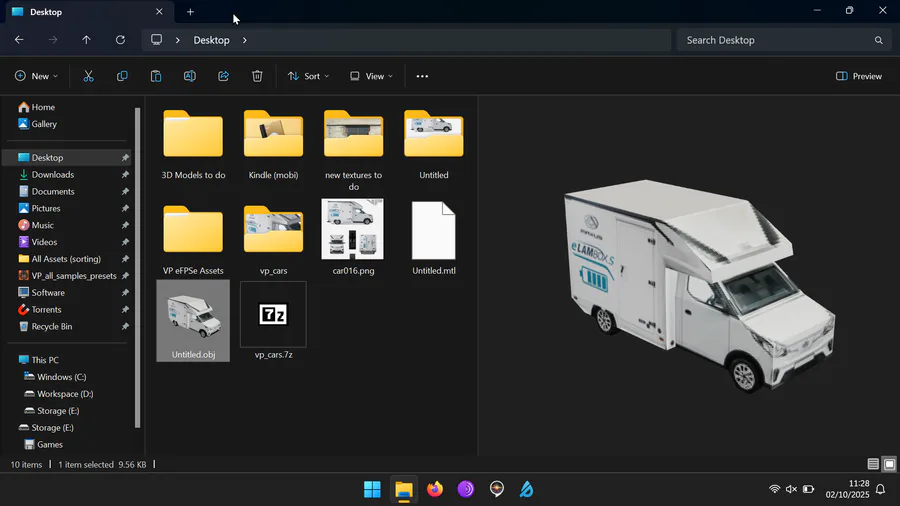Click chevron before Desktop in address bar
Screen dimensions: 900x506
coord(177,40)
